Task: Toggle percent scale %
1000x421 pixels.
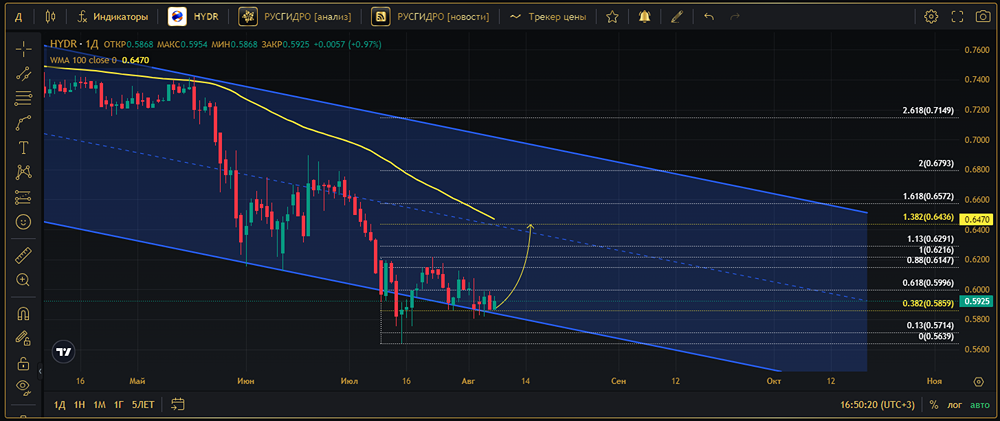Action: 934,404
